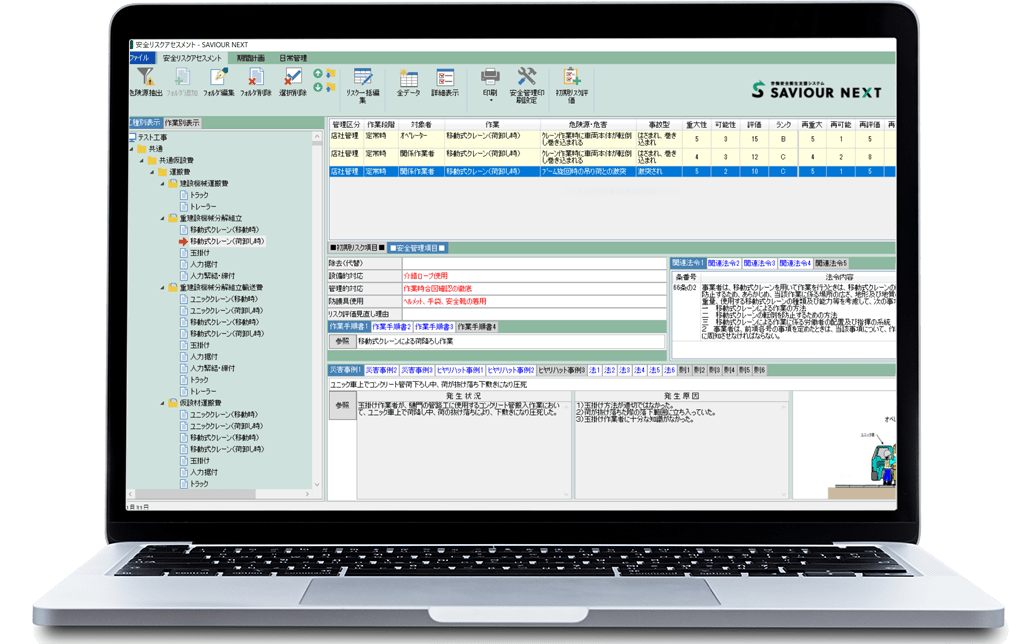Click the フォルダ編集 folder edit icon
Image resolution: width=1032 pixels, height=644 pixels.
pyautogui.click(x=218, y=78)
